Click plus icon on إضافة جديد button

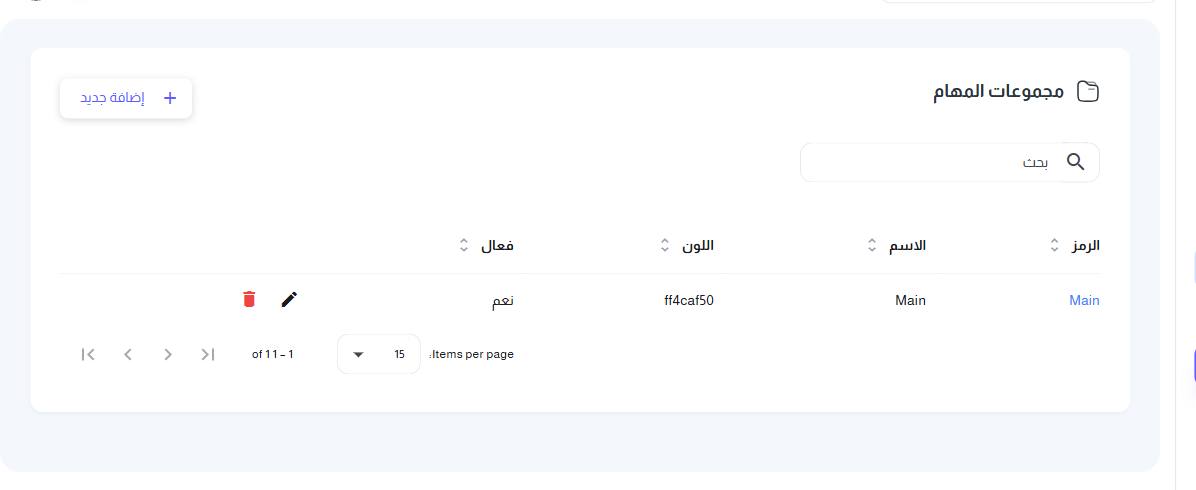(170, 98)
